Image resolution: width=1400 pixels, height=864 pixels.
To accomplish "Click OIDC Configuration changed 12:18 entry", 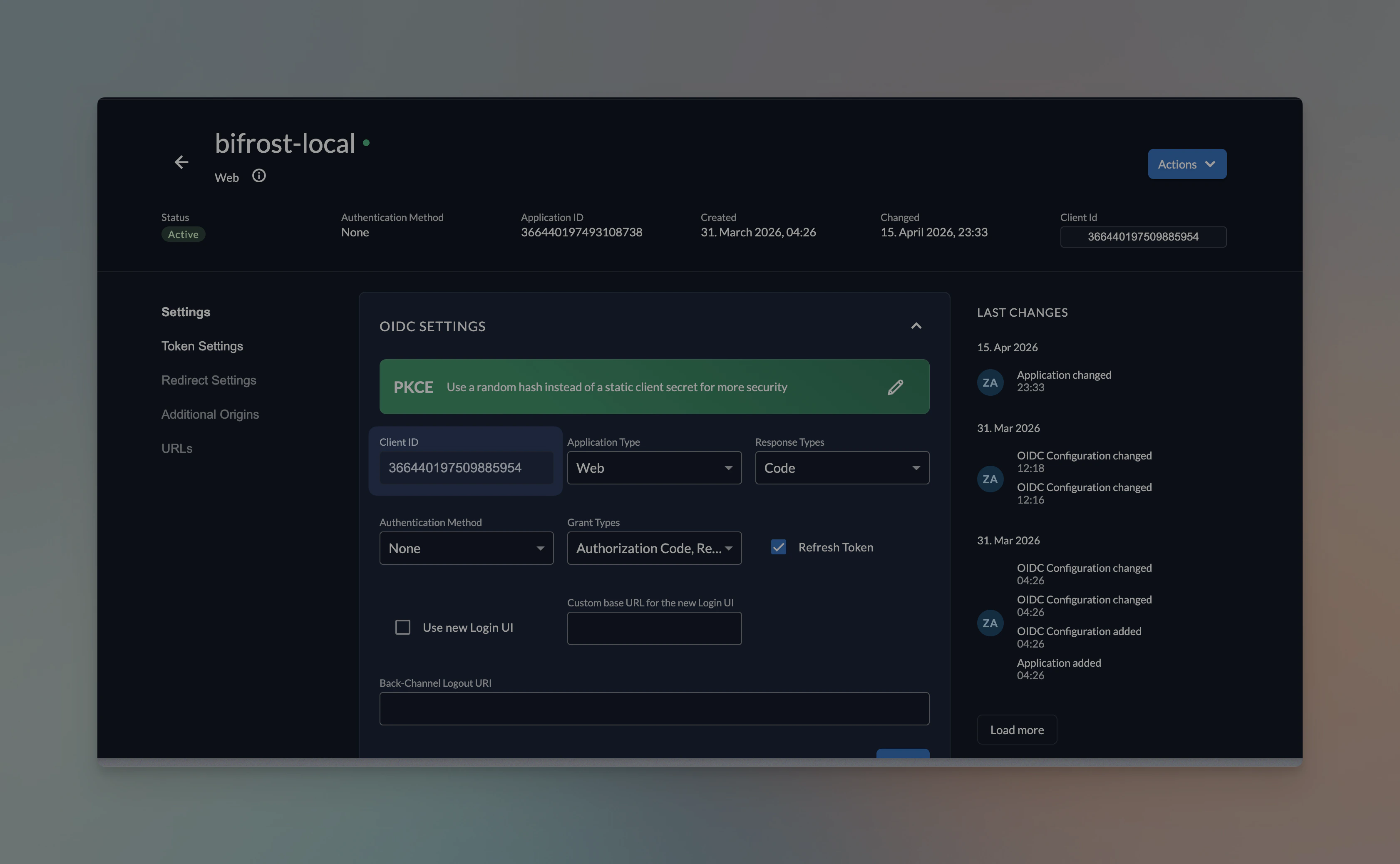I will 1084,462.
